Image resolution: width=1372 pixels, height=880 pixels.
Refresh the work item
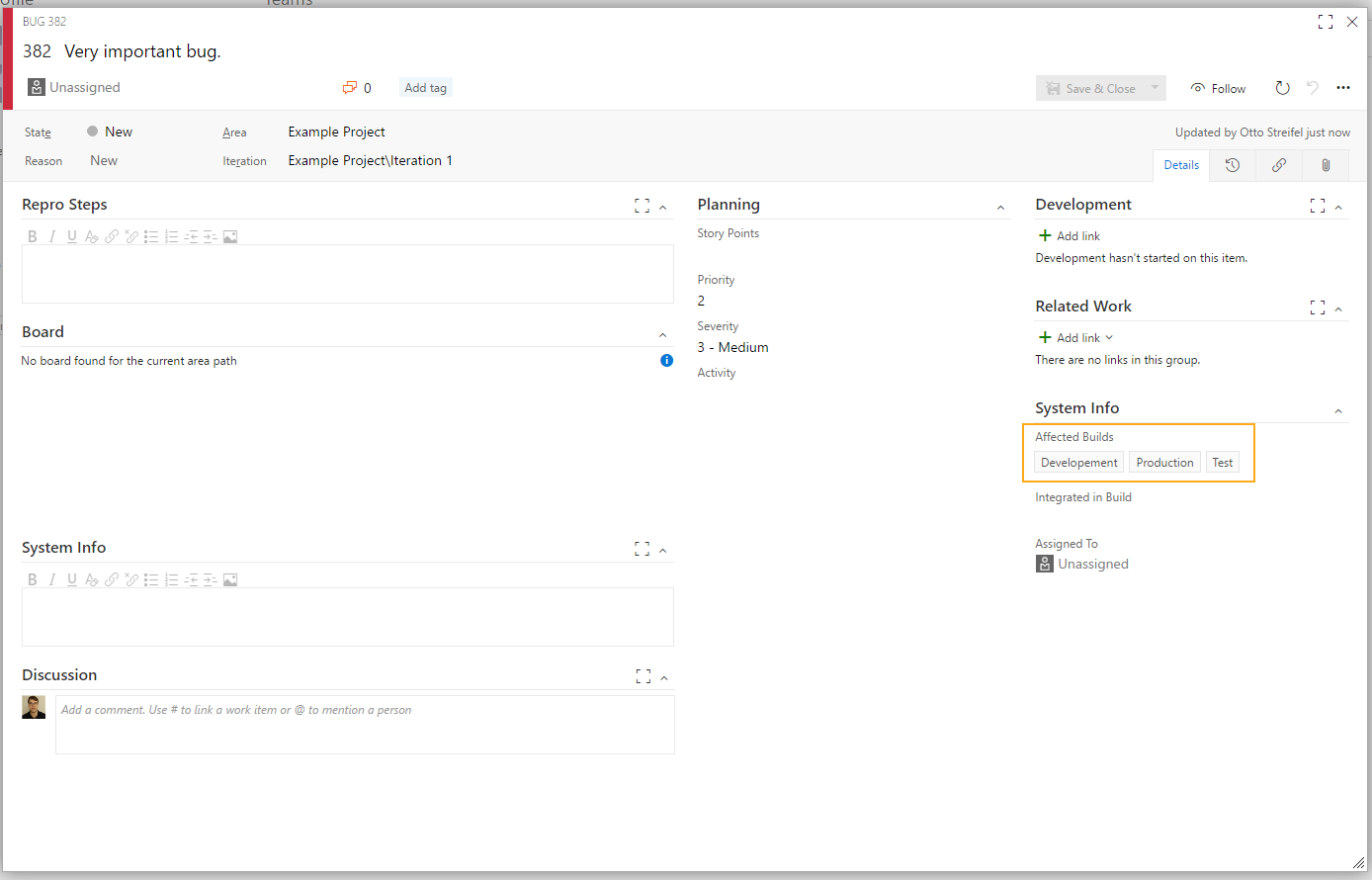pos(1282,88)
